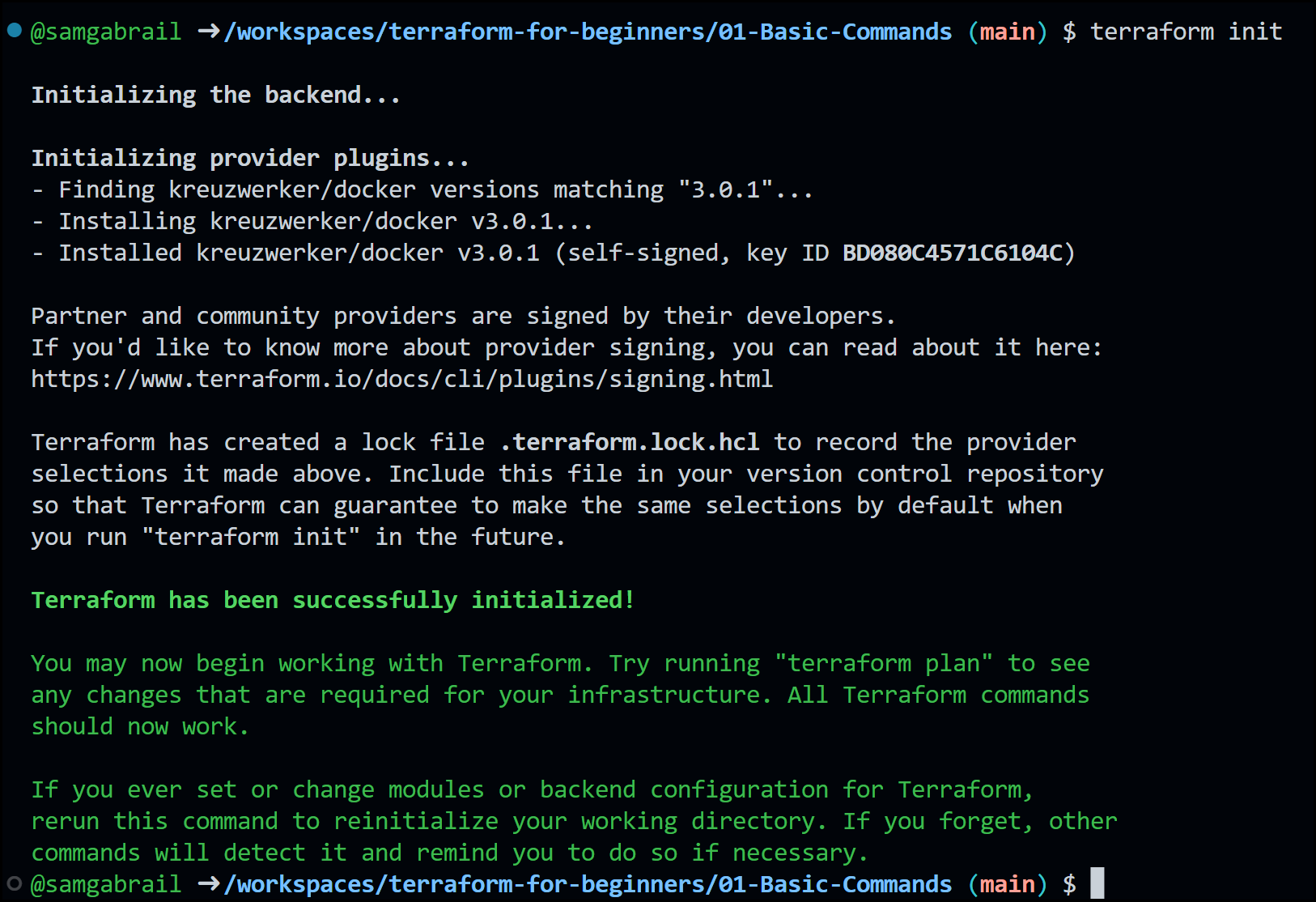Click the green status dot beside top prompt

(13, 31)
